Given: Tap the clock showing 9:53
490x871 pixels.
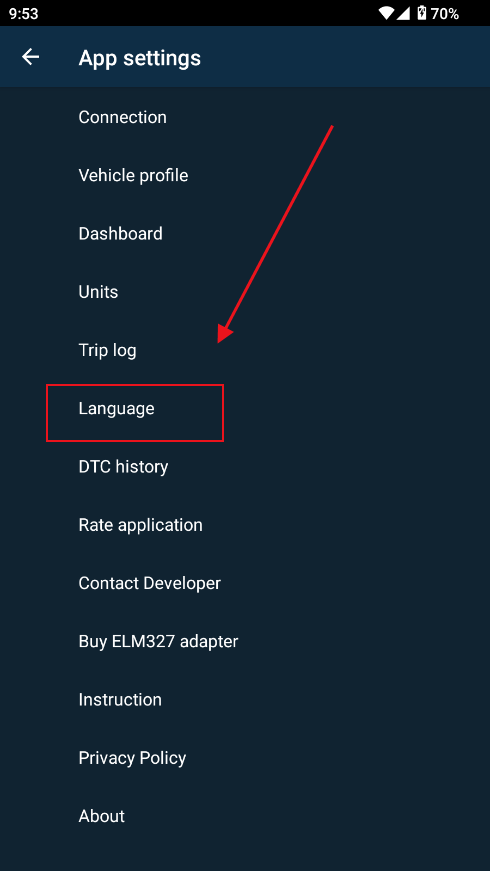Looking at the screenshot, I should pyautogui.click(x=23, y=13).
